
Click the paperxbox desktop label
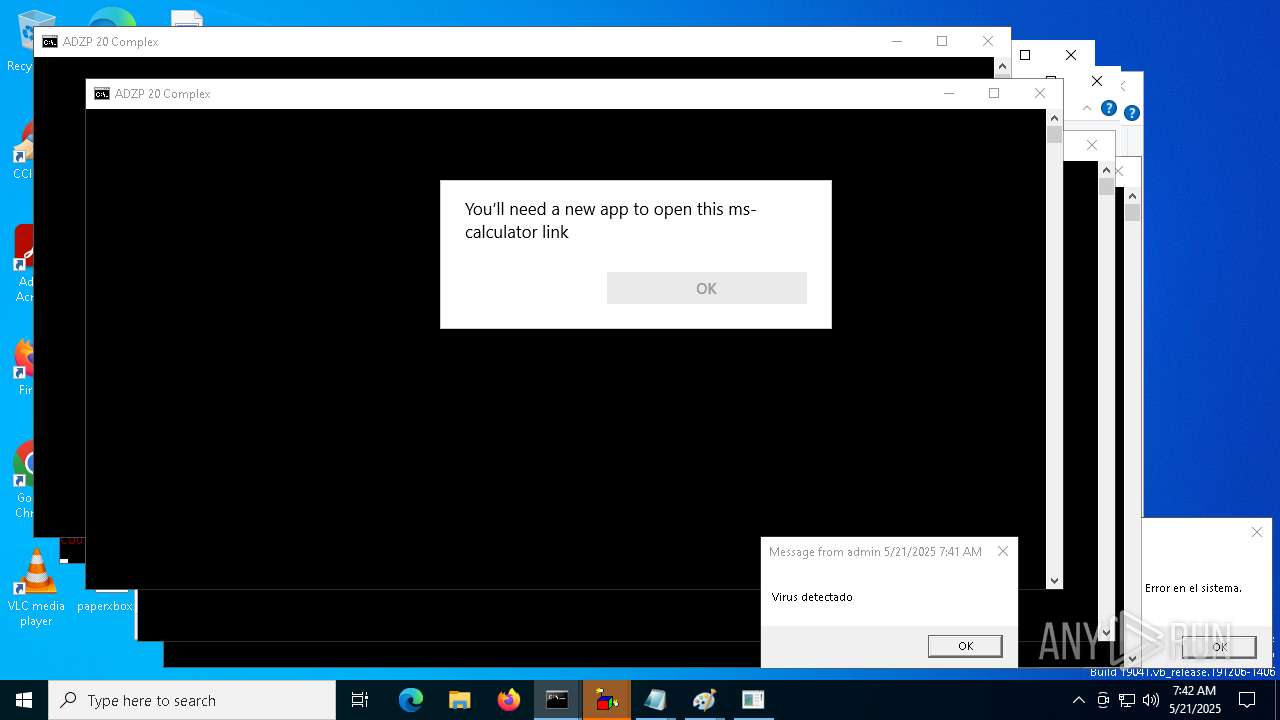pyautogui.click(x=105, y=606)
